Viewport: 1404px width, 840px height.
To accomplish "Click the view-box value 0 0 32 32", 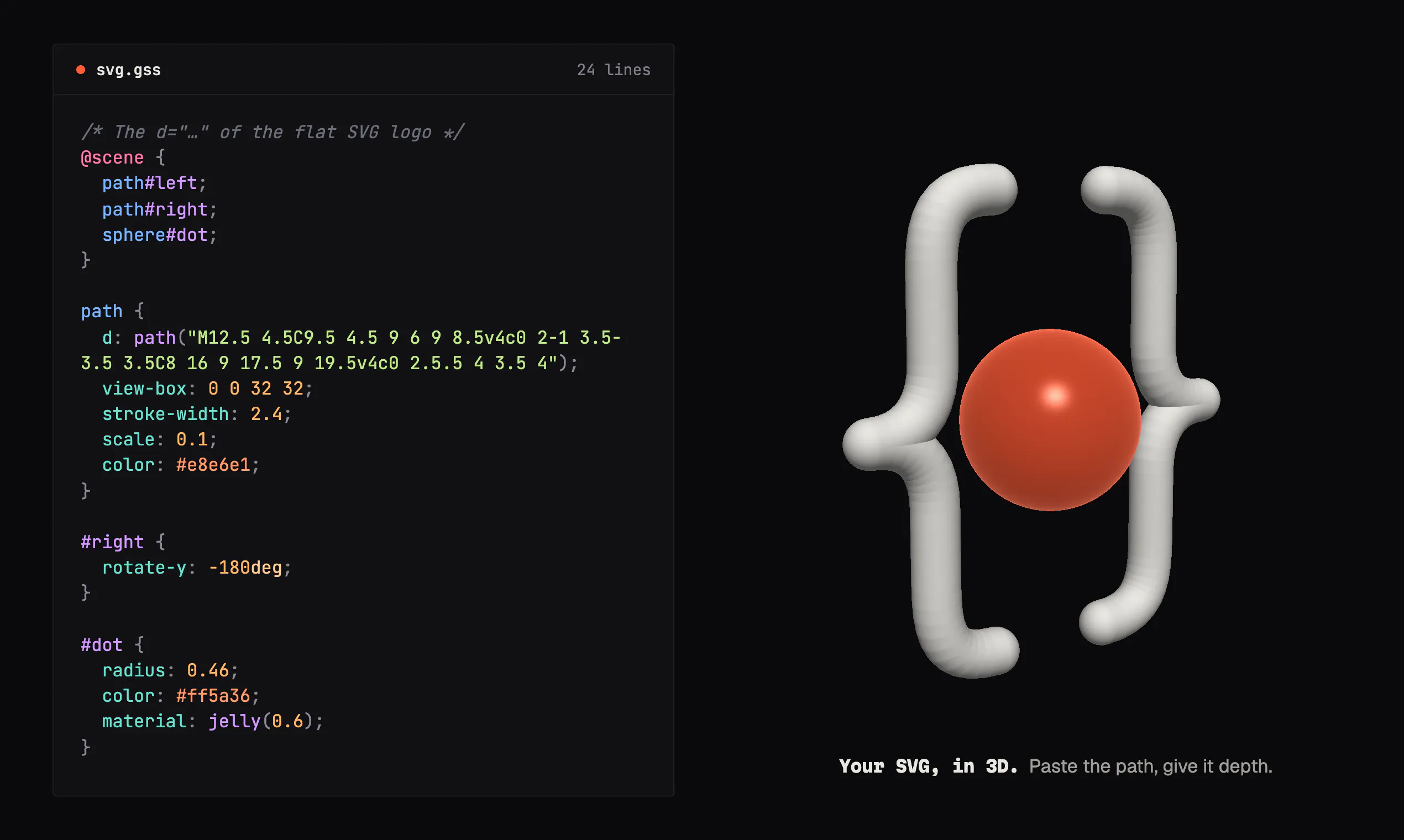I will pos(256,389).
